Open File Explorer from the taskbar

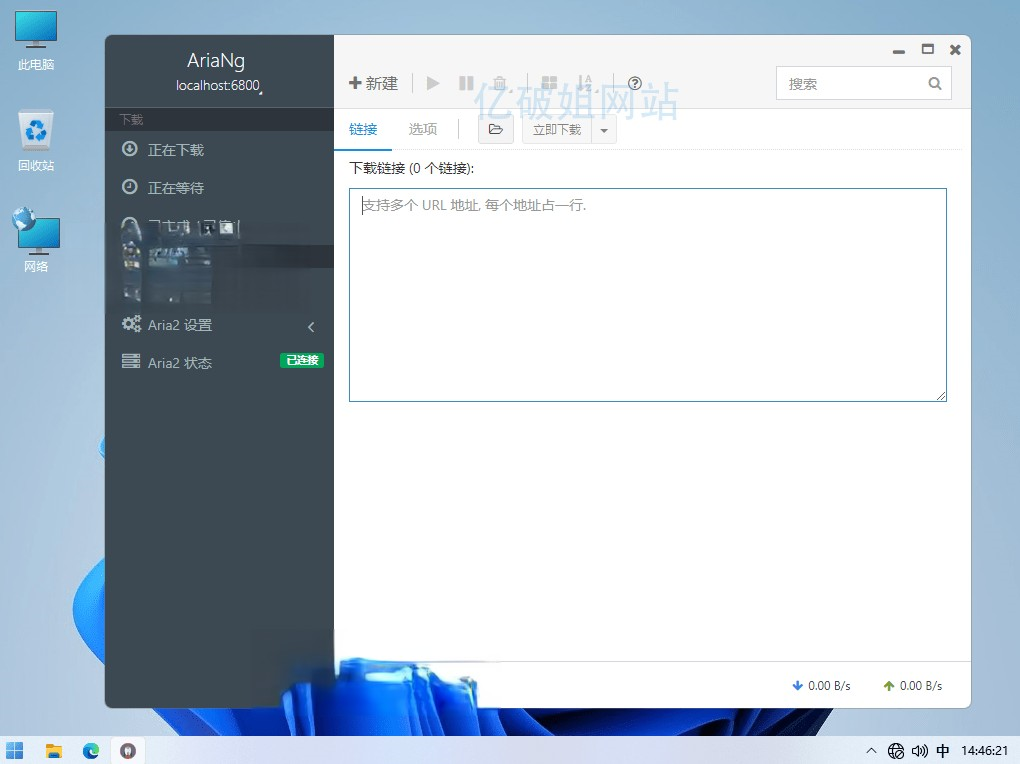pyautogui.click(x=53, y=750)
